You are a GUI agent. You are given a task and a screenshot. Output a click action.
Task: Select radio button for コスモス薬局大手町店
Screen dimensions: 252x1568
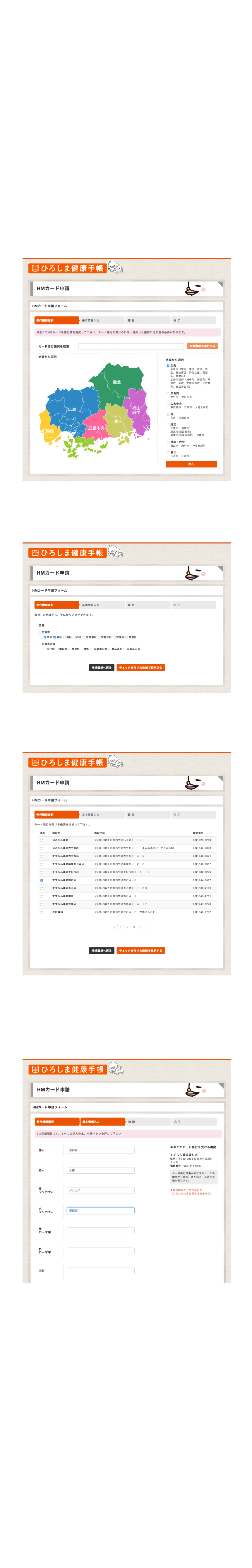[42, 848]
